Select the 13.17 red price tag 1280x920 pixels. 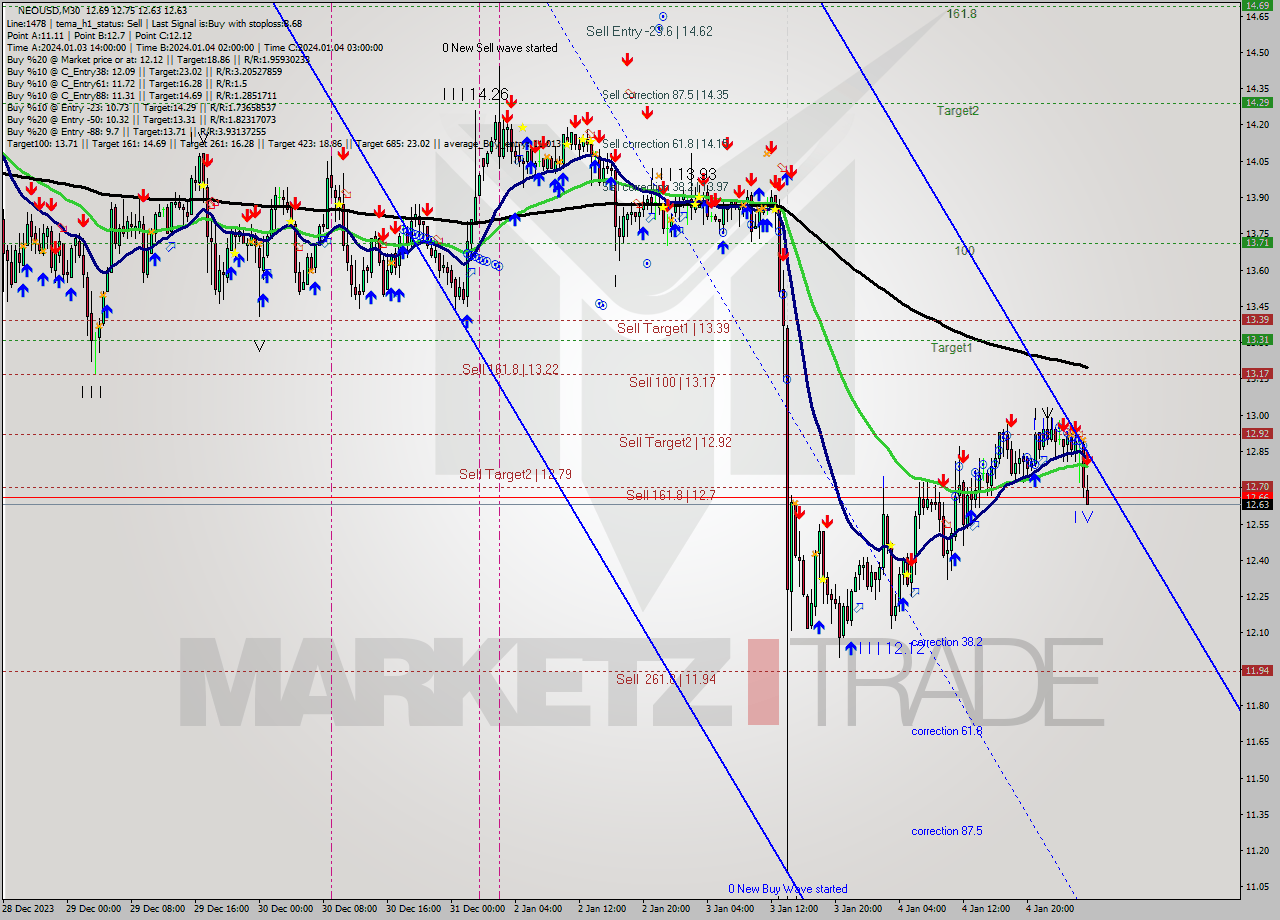1257,373
